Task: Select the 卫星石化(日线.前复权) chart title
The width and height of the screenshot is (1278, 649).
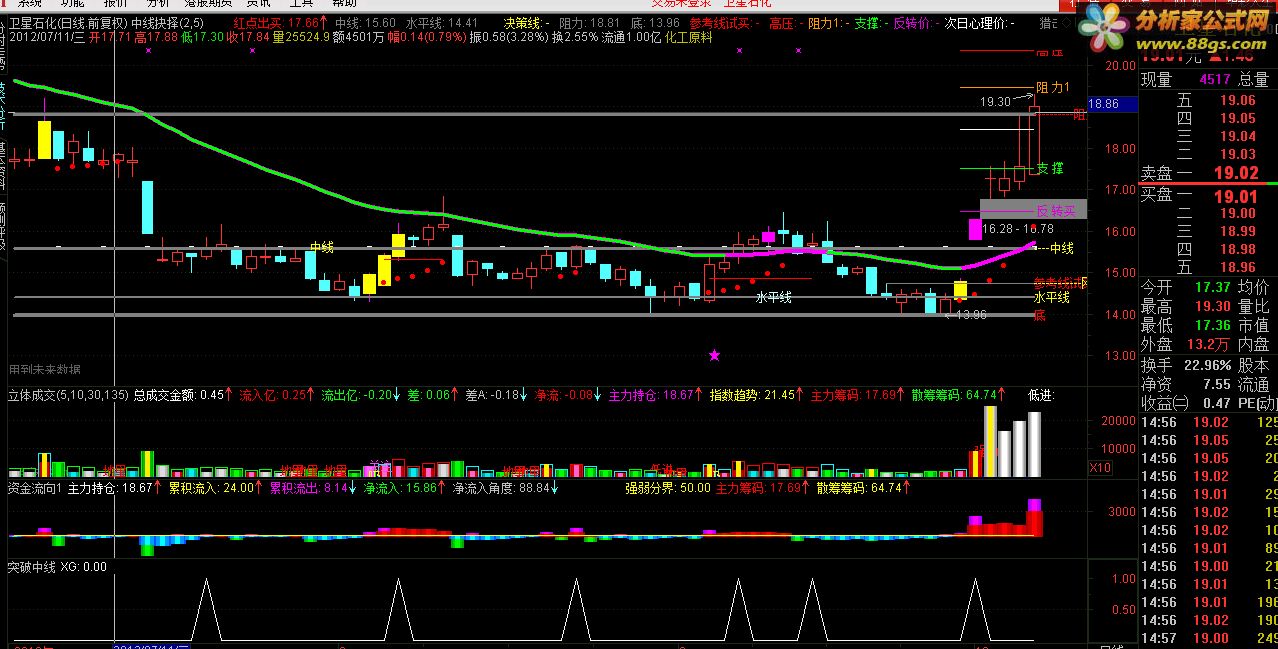Action: click(66, 23)
